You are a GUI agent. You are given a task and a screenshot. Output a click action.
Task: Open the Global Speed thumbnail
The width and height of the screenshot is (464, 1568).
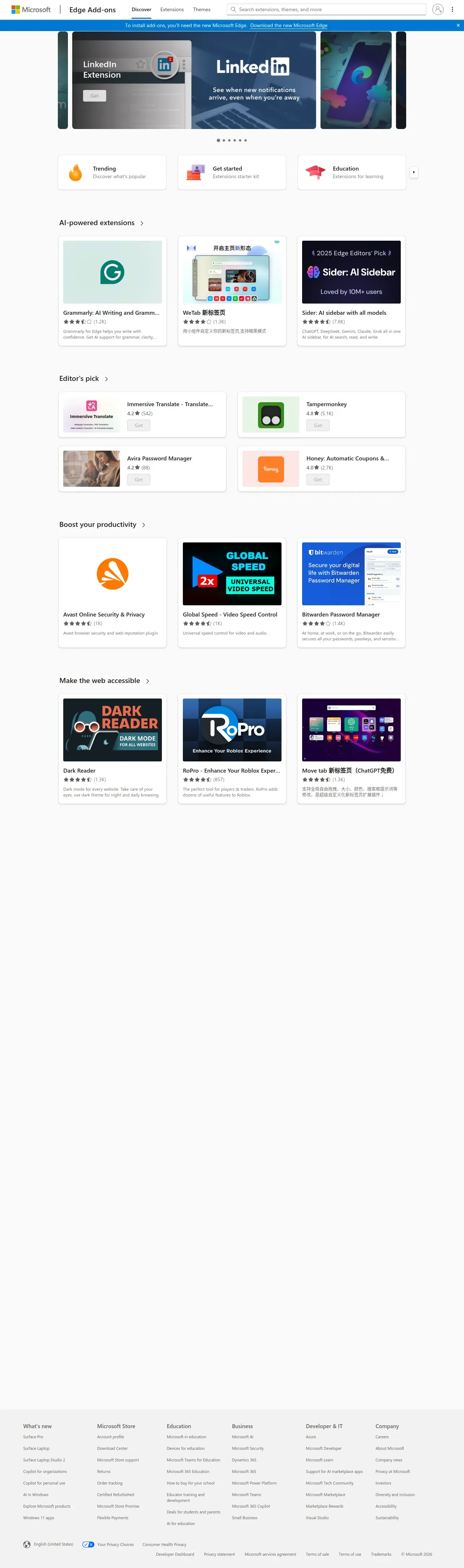point(232,573)
